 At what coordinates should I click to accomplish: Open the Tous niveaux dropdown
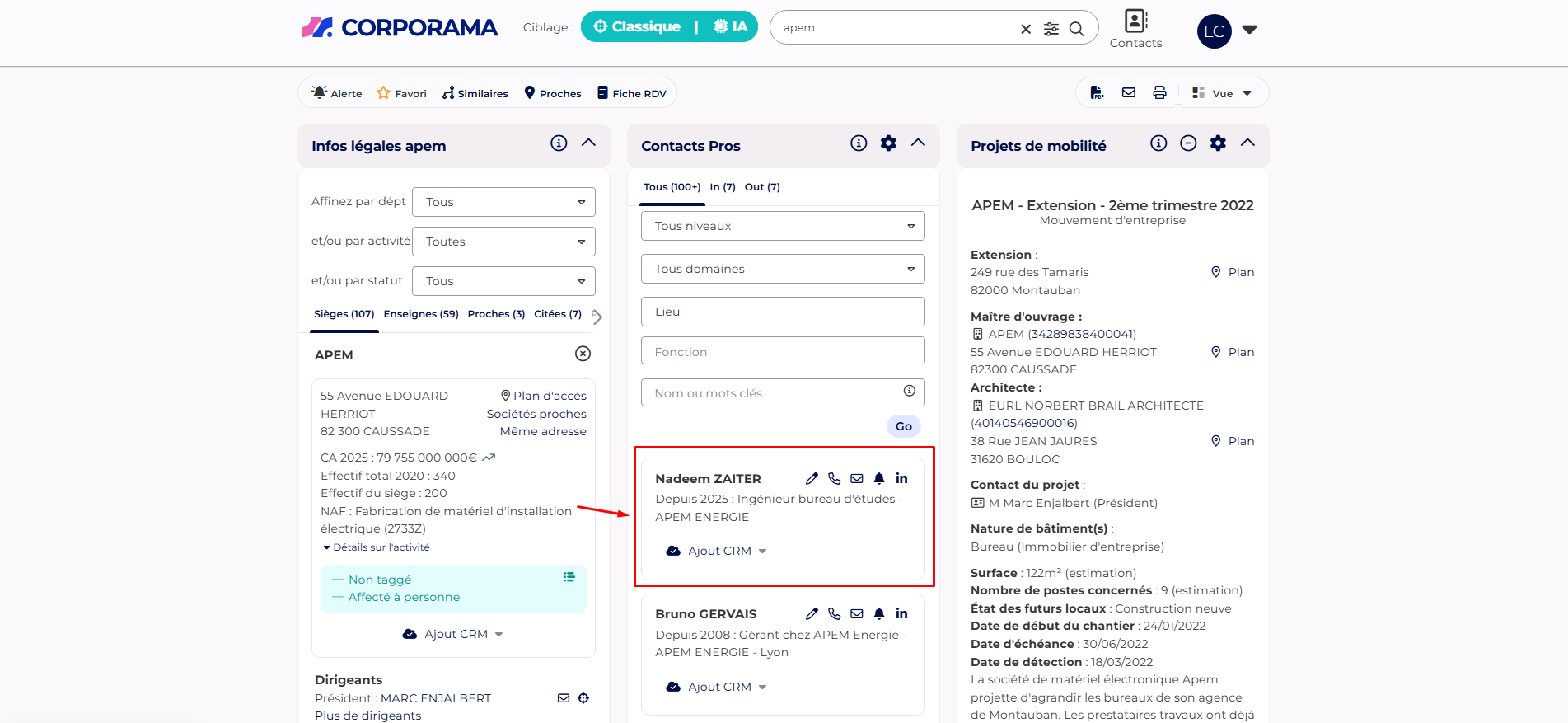[783, 226]
